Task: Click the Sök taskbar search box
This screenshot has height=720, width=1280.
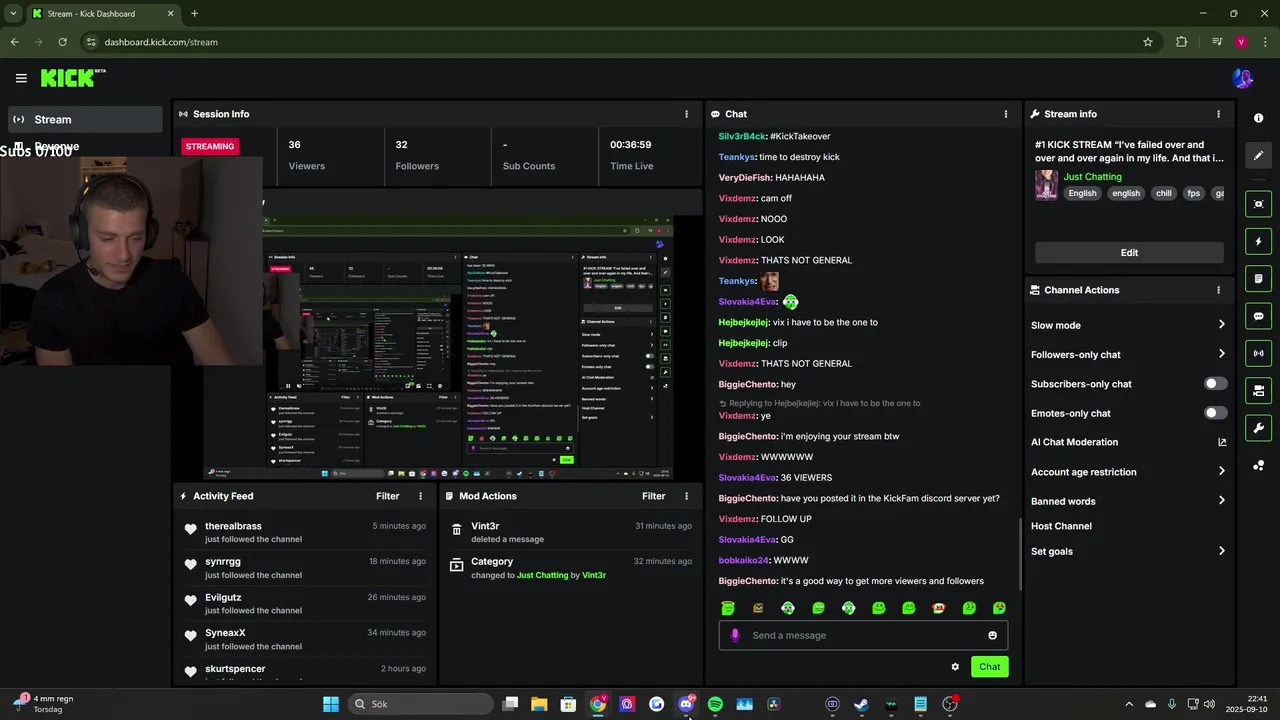Action: point(420,704)
